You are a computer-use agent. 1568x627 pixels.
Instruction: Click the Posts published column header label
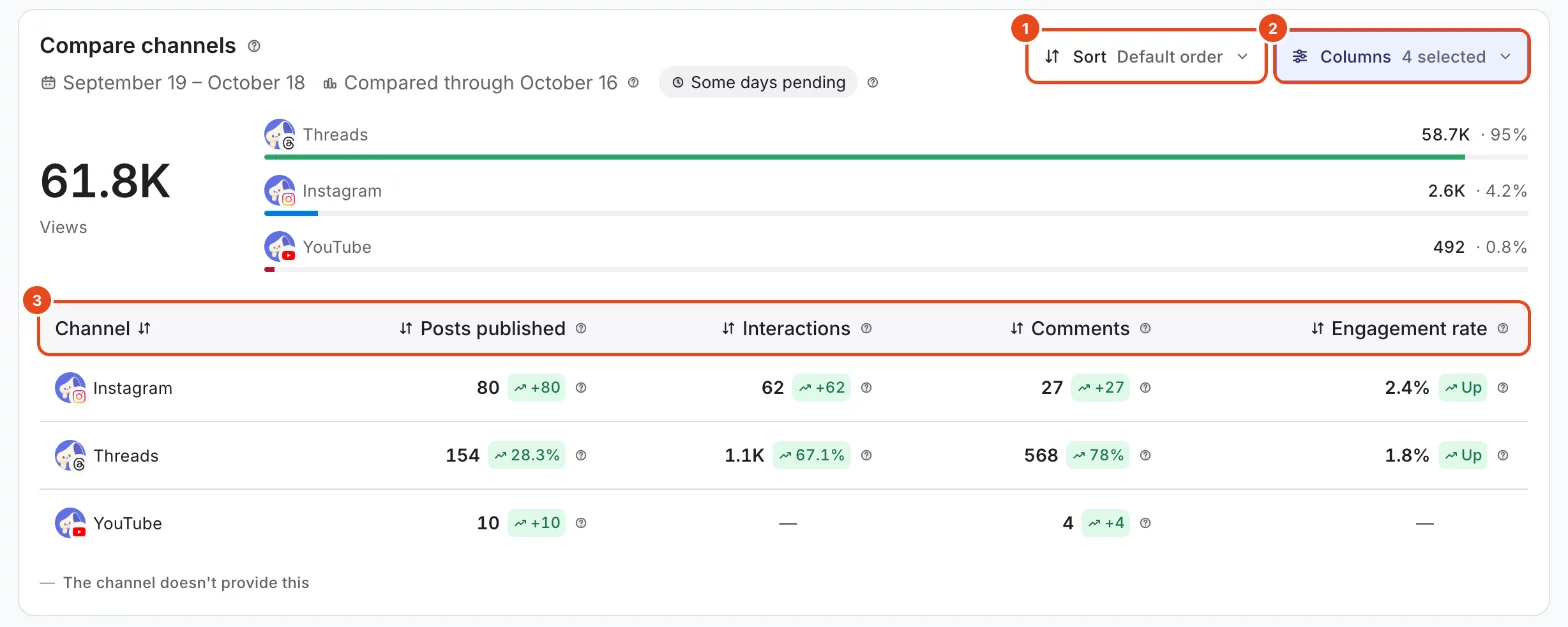(x=493, y=329)
